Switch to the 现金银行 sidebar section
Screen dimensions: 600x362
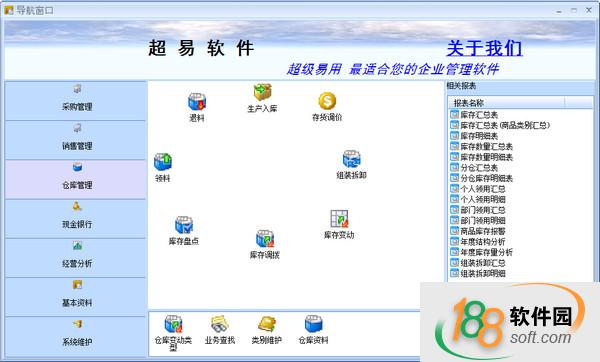pyautogui.click(x=76, y=219)
